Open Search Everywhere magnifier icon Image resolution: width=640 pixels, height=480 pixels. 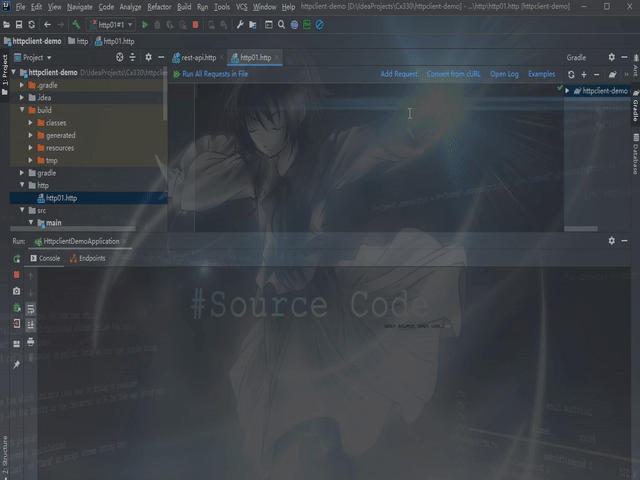[281, 24]
